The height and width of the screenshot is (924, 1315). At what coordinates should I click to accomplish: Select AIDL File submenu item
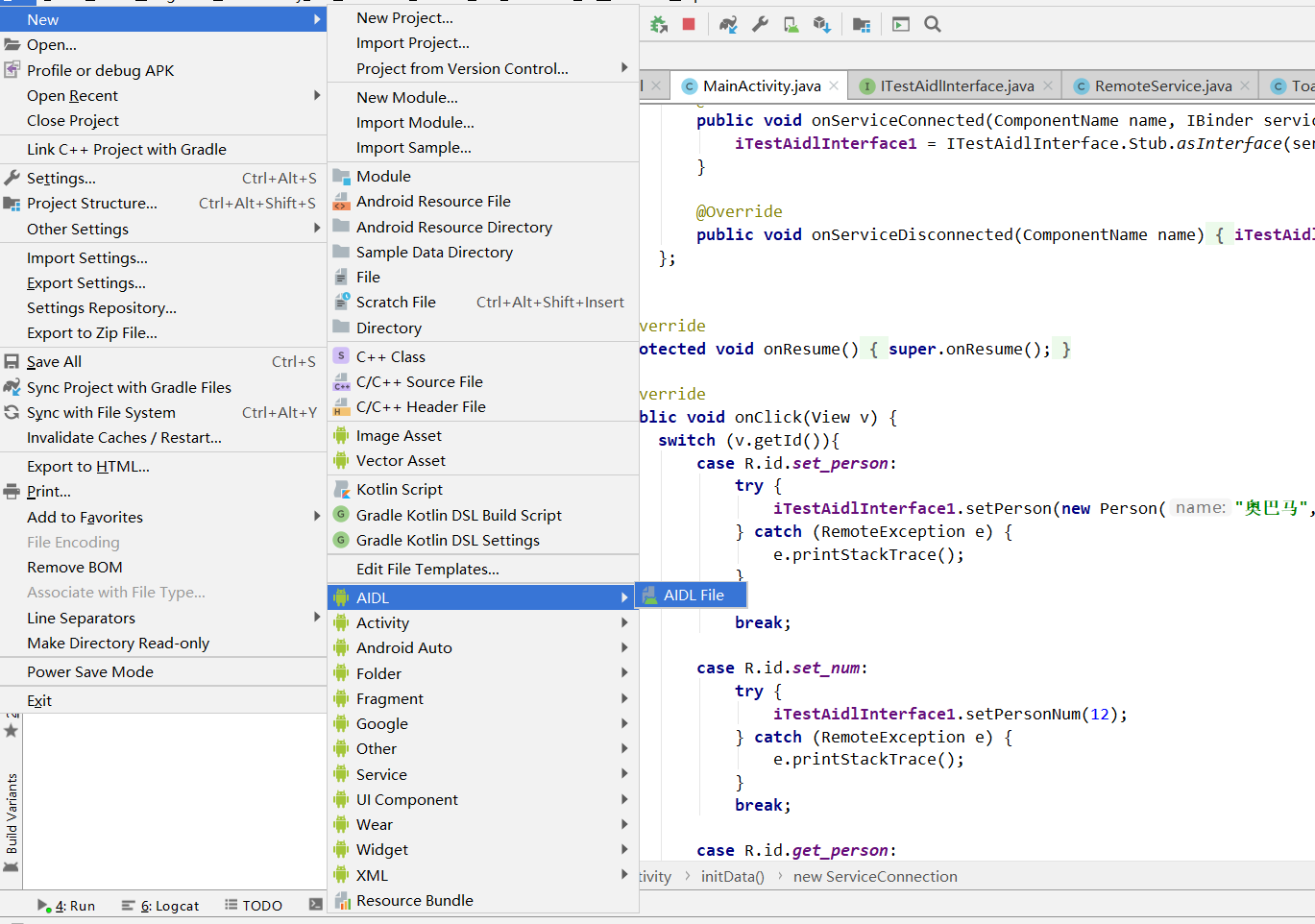pyautogui.click(x=692, y=596)
